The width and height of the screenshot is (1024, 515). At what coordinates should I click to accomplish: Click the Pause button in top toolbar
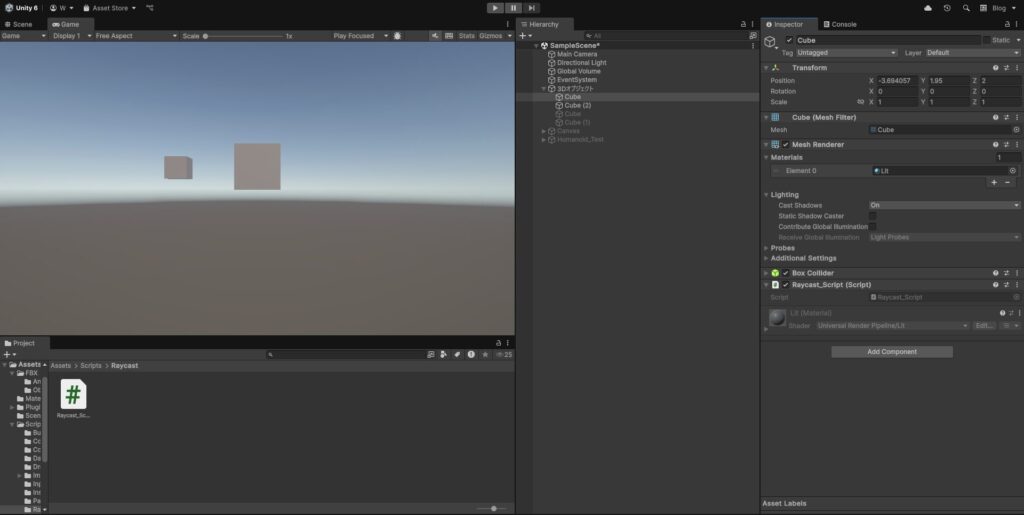[513, 8]
